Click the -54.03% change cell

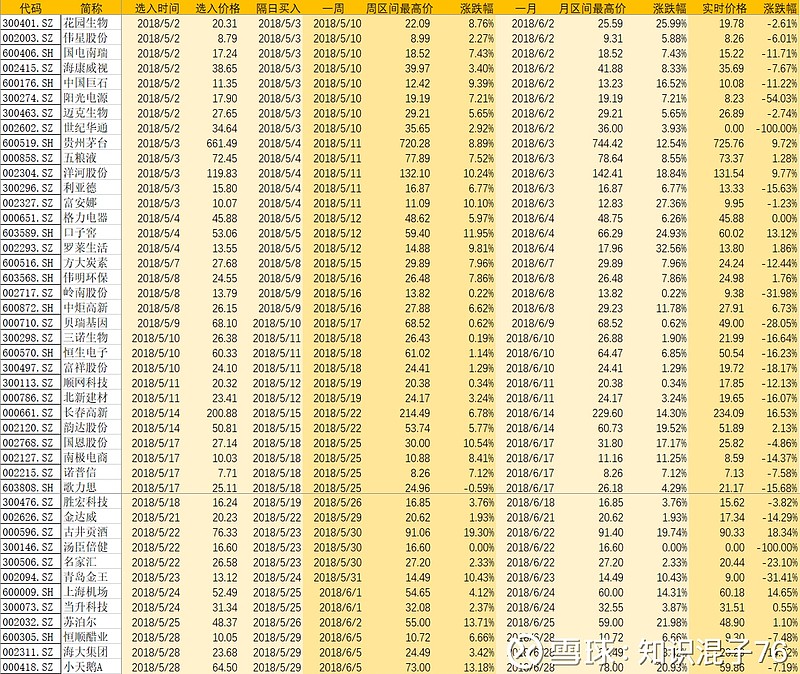(778, 98)
